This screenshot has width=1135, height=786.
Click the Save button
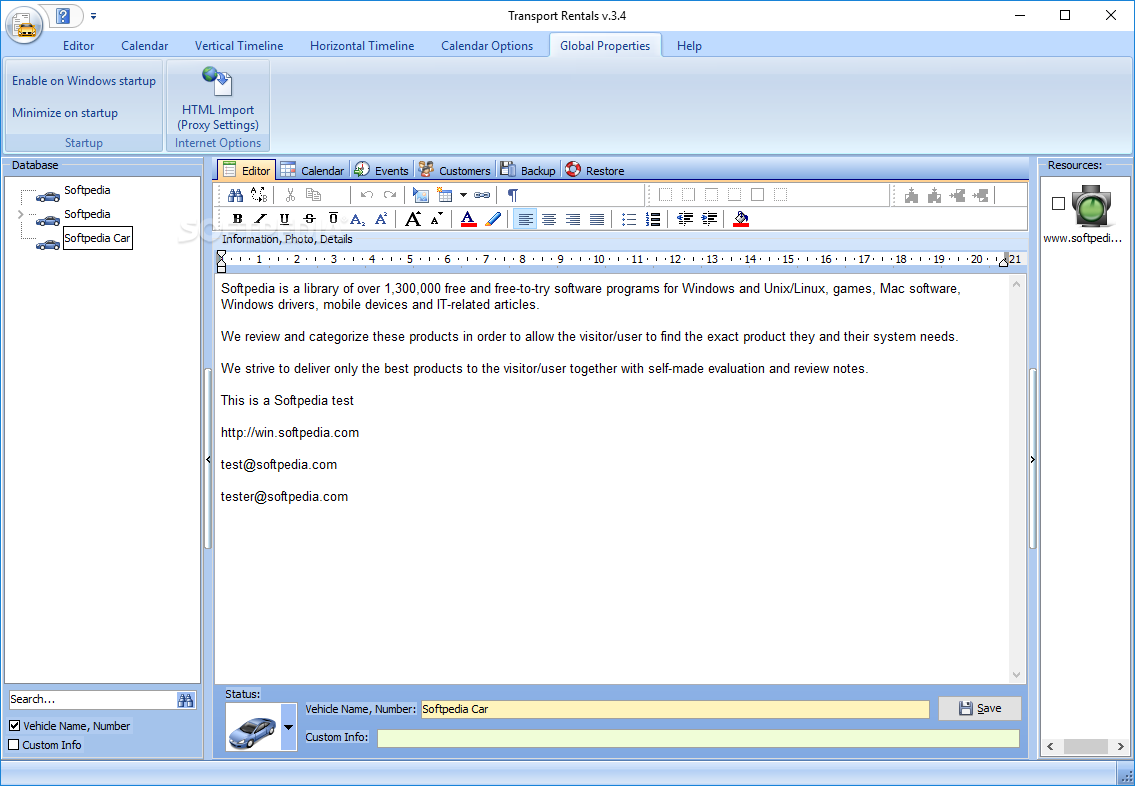[980, 709]
